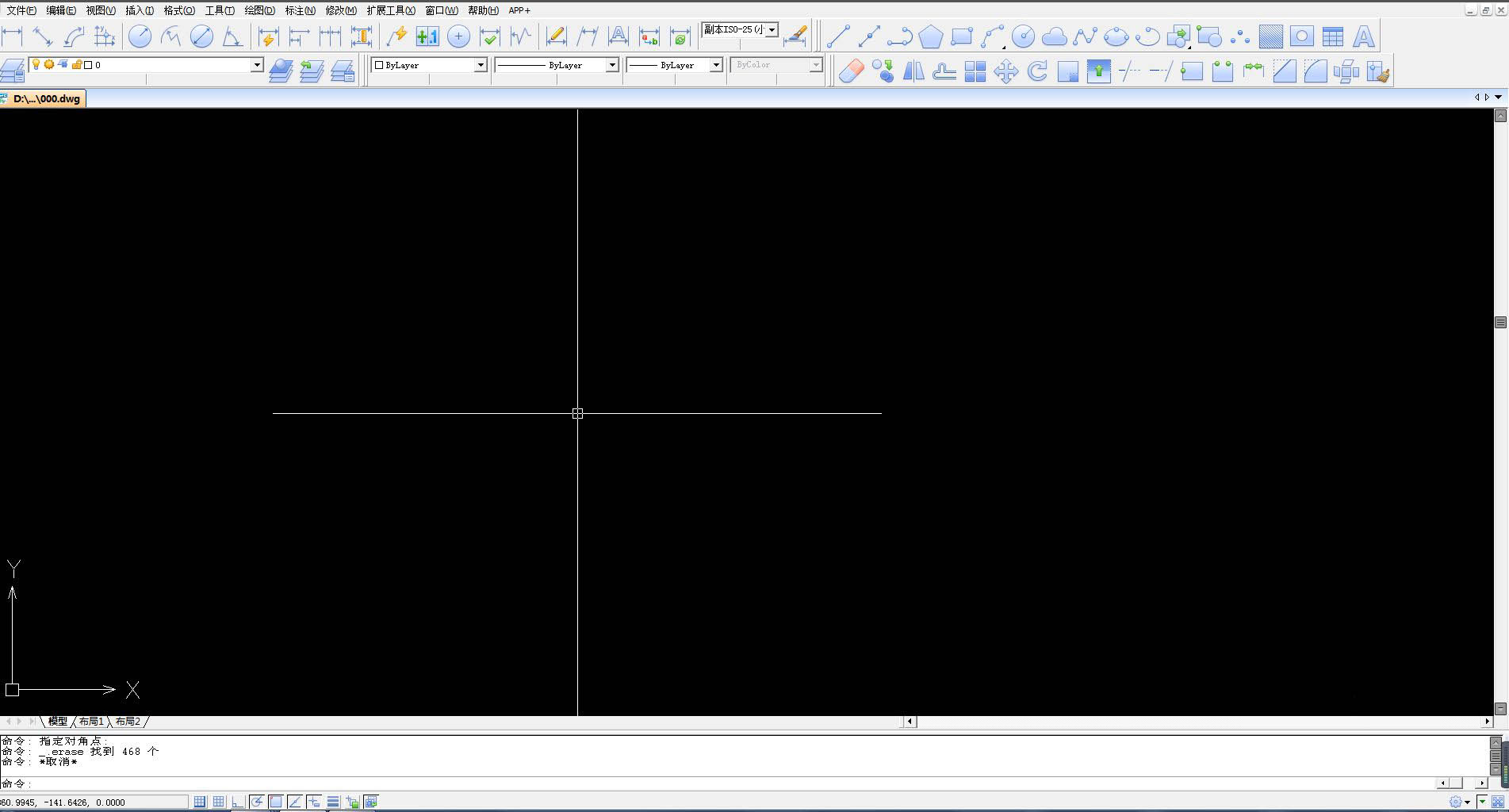
Task: Select the Erase tool
Action: tap(851, 71)
